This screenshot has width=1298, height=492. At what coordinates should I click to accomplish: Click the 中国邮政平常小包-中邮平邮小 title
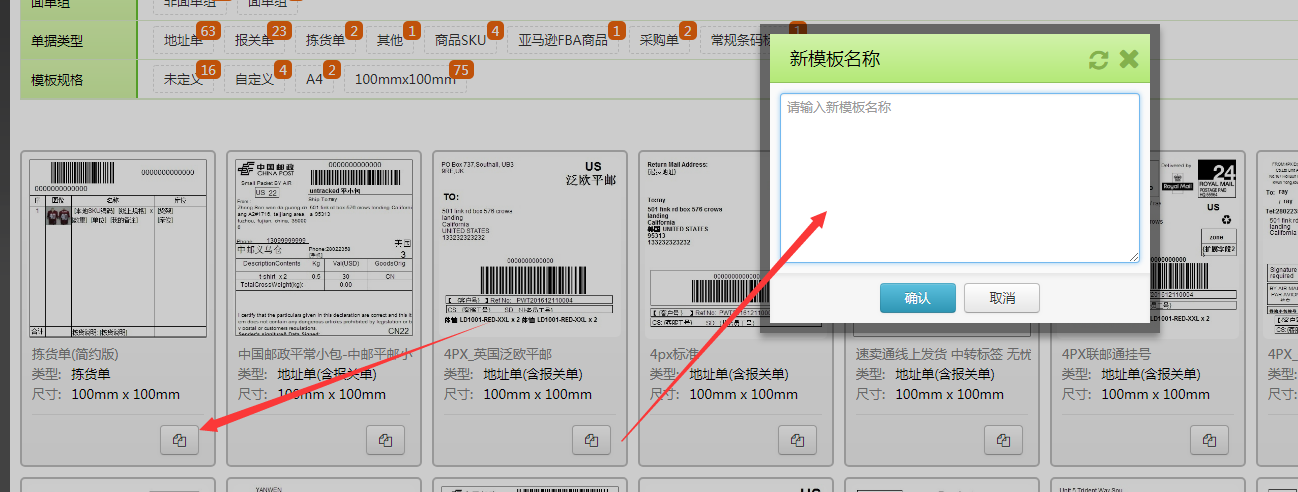point(325,354)
